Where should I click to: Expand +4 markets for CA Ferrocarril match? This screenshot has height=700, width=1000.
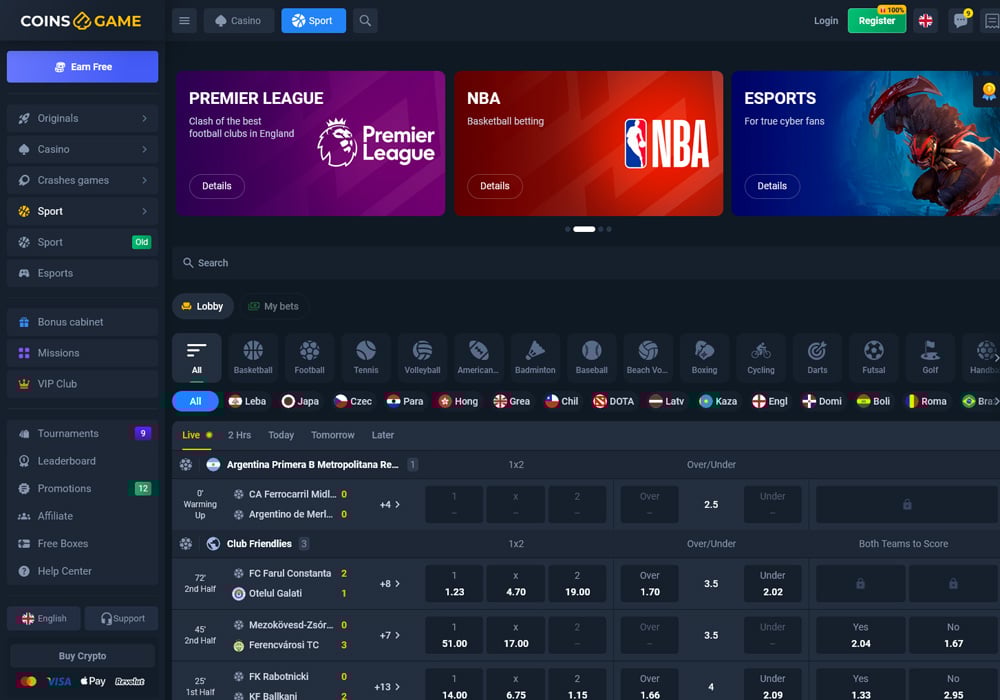tap(390, 505)
